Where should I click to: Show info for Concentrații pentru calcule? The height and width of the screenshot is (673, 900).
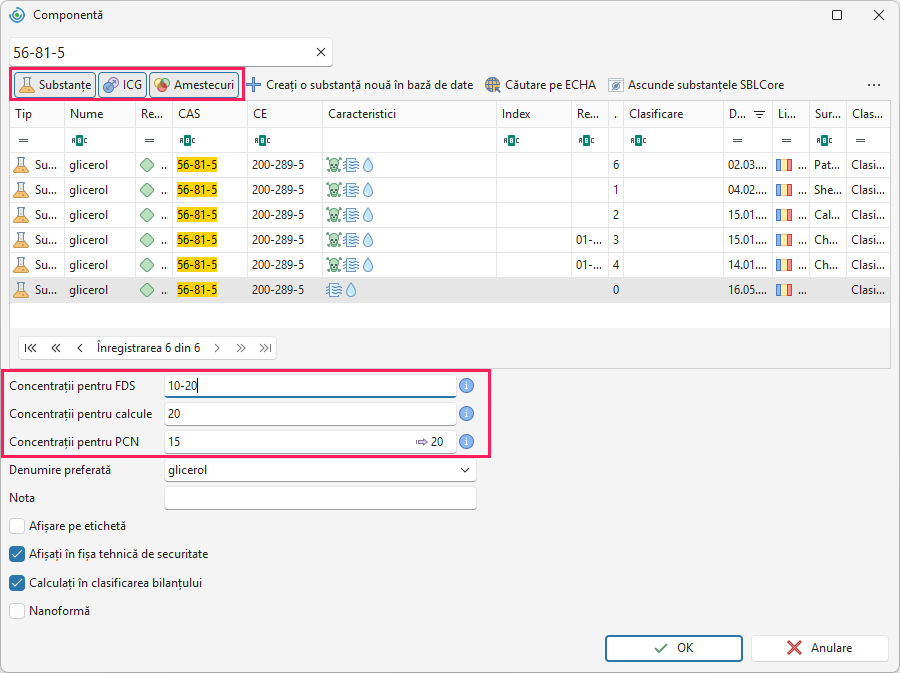click(x=467, y=413)
